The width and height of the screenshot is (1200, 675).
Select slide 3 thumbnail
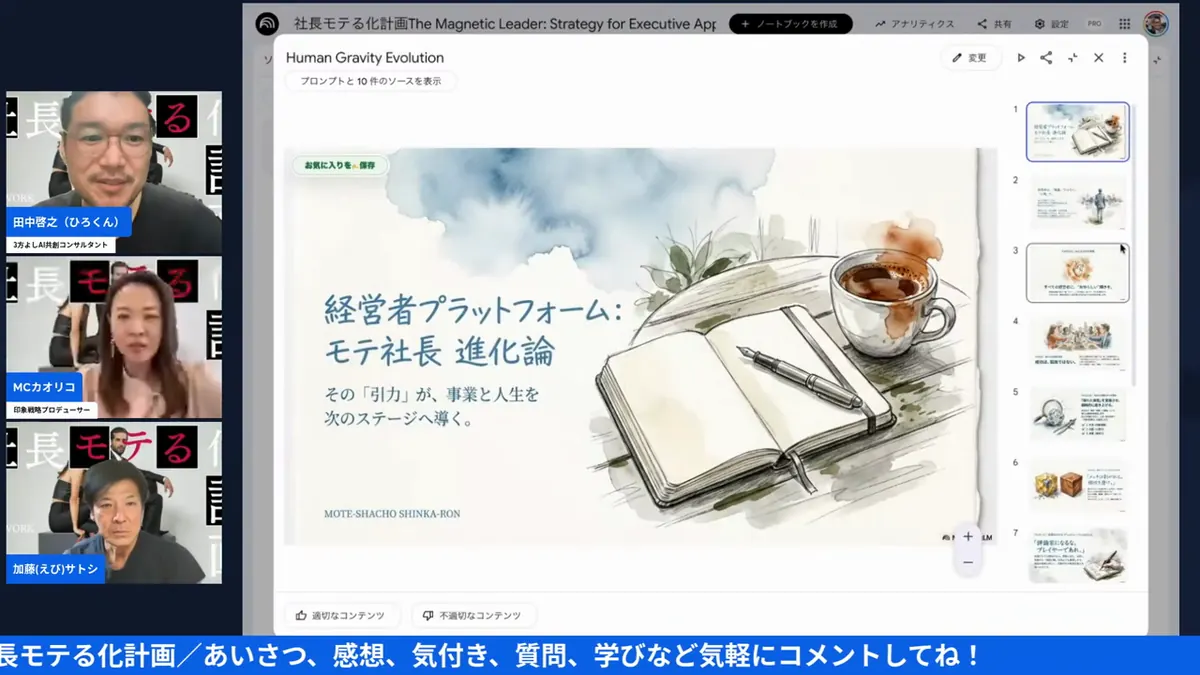click(x=1077, y=273)
